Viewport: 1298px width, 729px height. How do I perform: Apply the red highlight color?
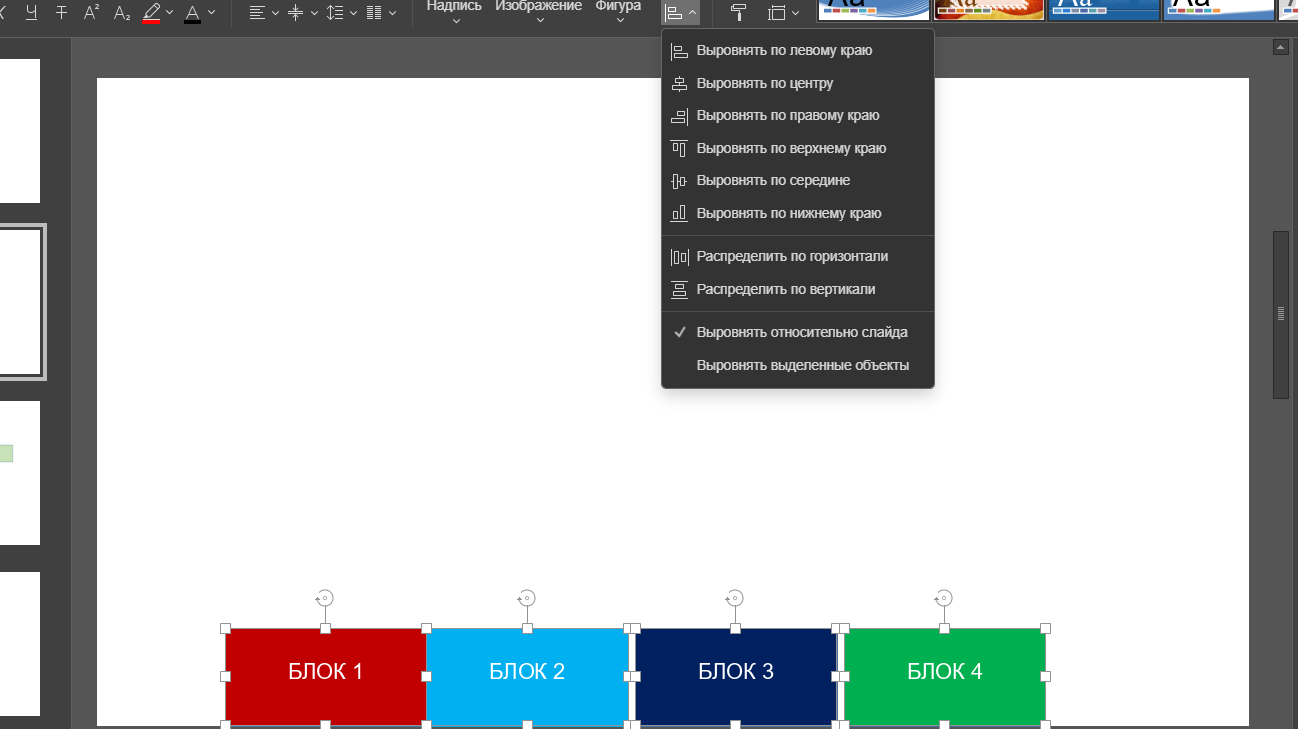point(151,12)
